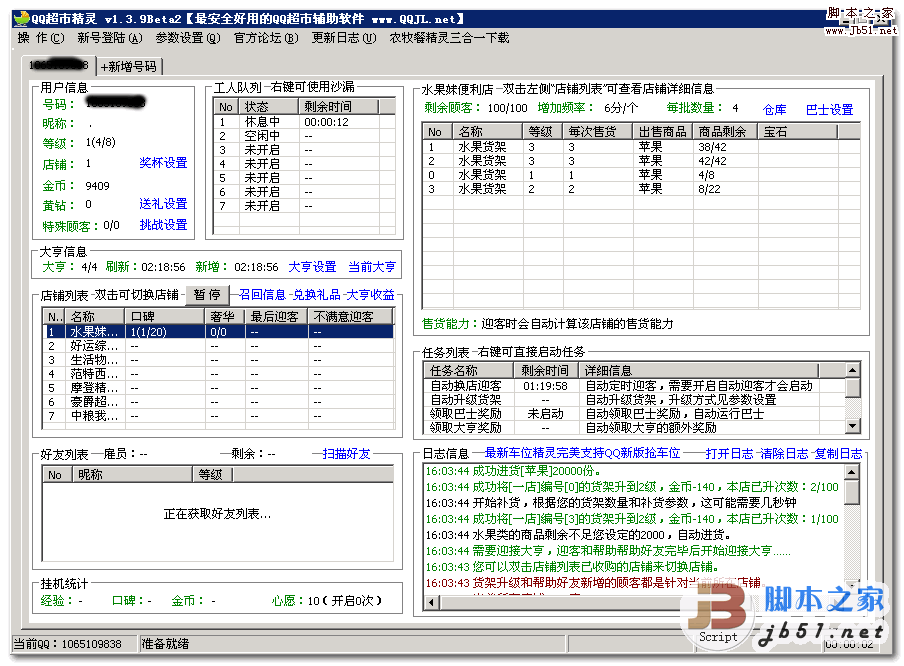Select shop row 好运综… in the shop list
The height and width of the screenshot is (666, 904).
(220, 346)
